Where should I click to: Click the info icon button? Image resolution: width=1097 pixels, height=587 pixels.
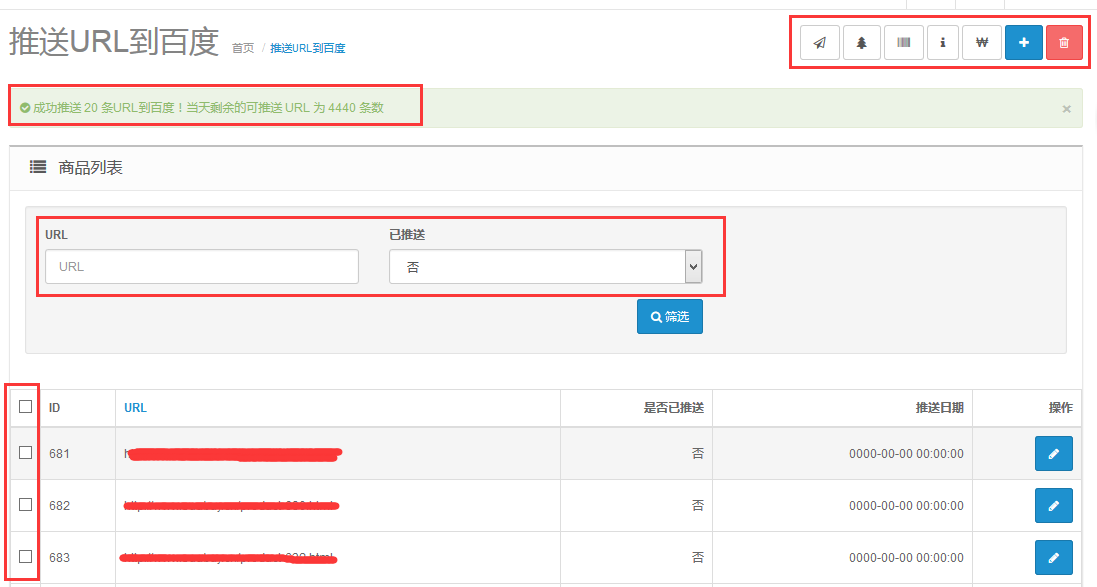942,43
